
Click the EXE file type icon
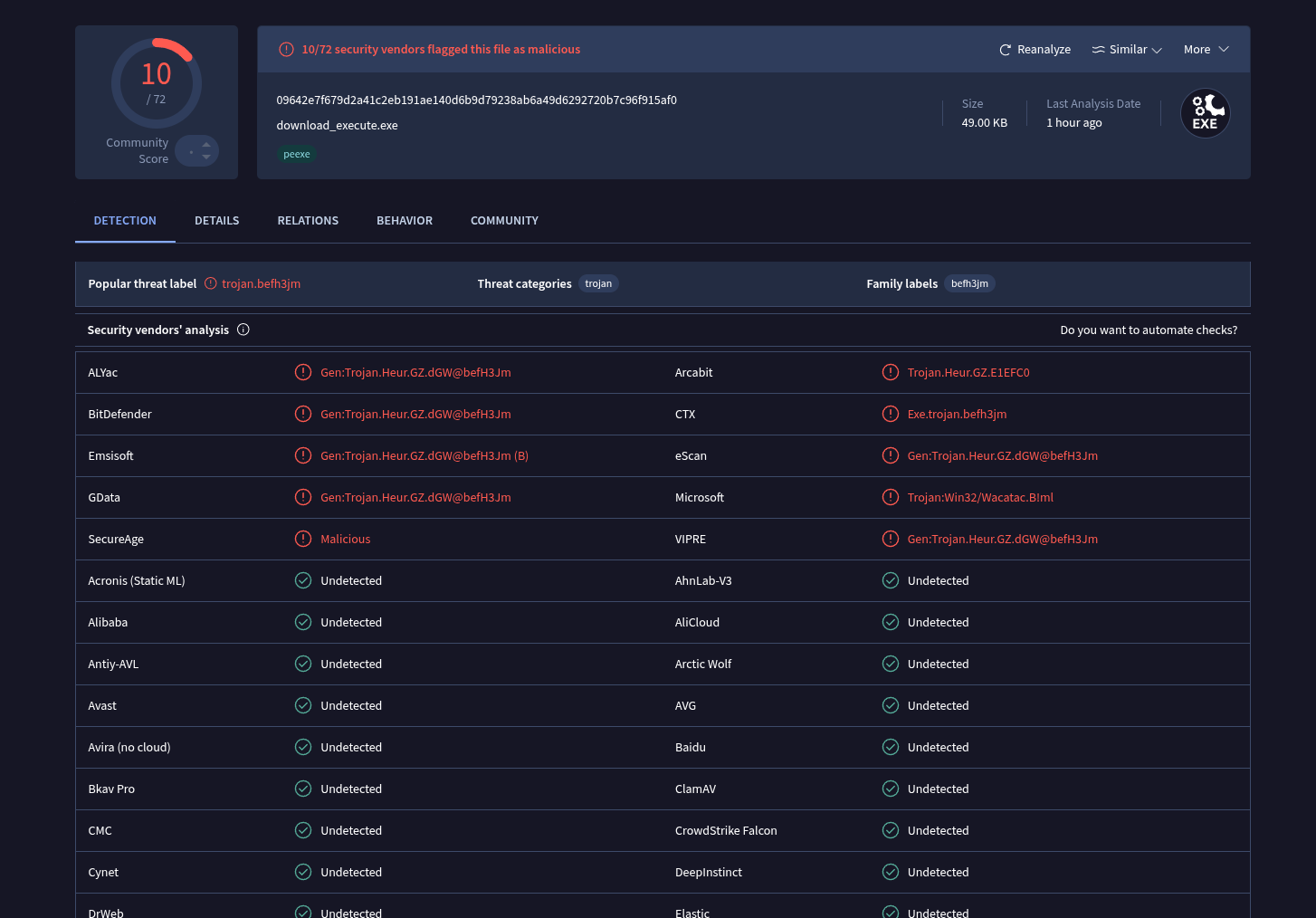click(x=1205, y=113)
